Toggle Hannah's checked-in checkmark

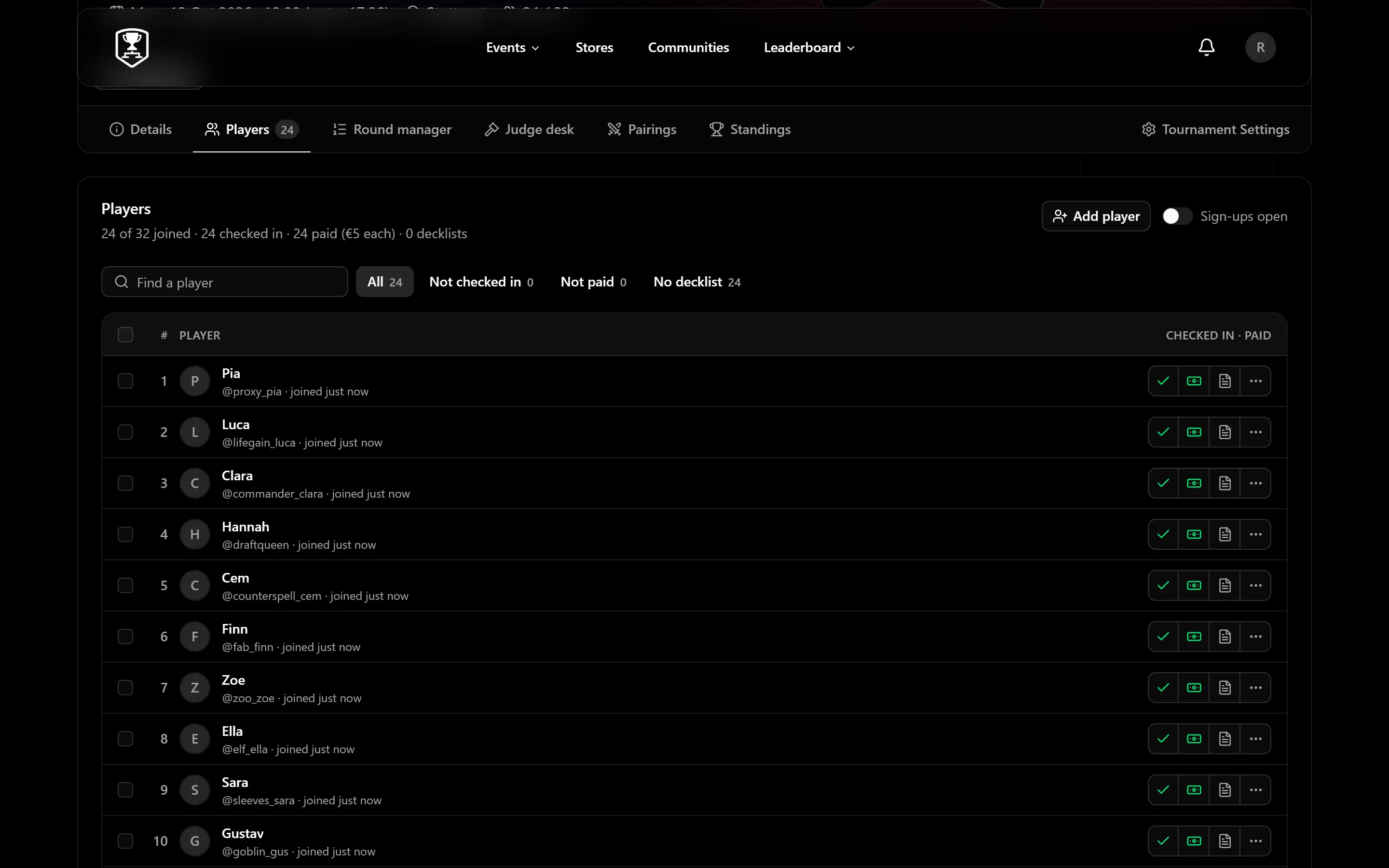[1163, 534]
